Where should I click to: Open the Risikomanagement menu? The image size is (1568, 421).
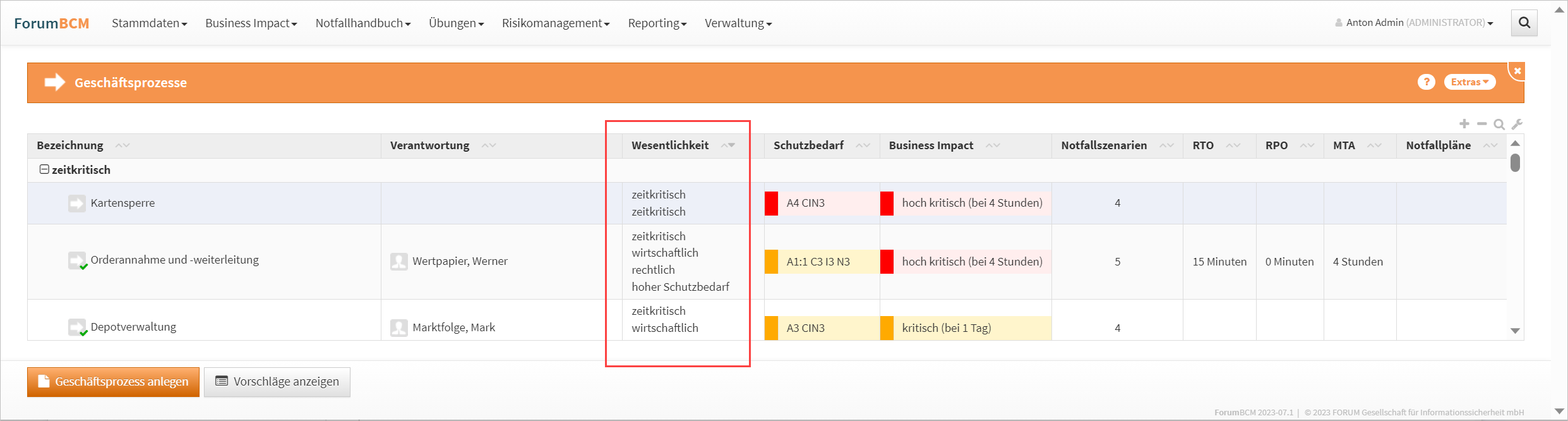(x=555, y=23)
